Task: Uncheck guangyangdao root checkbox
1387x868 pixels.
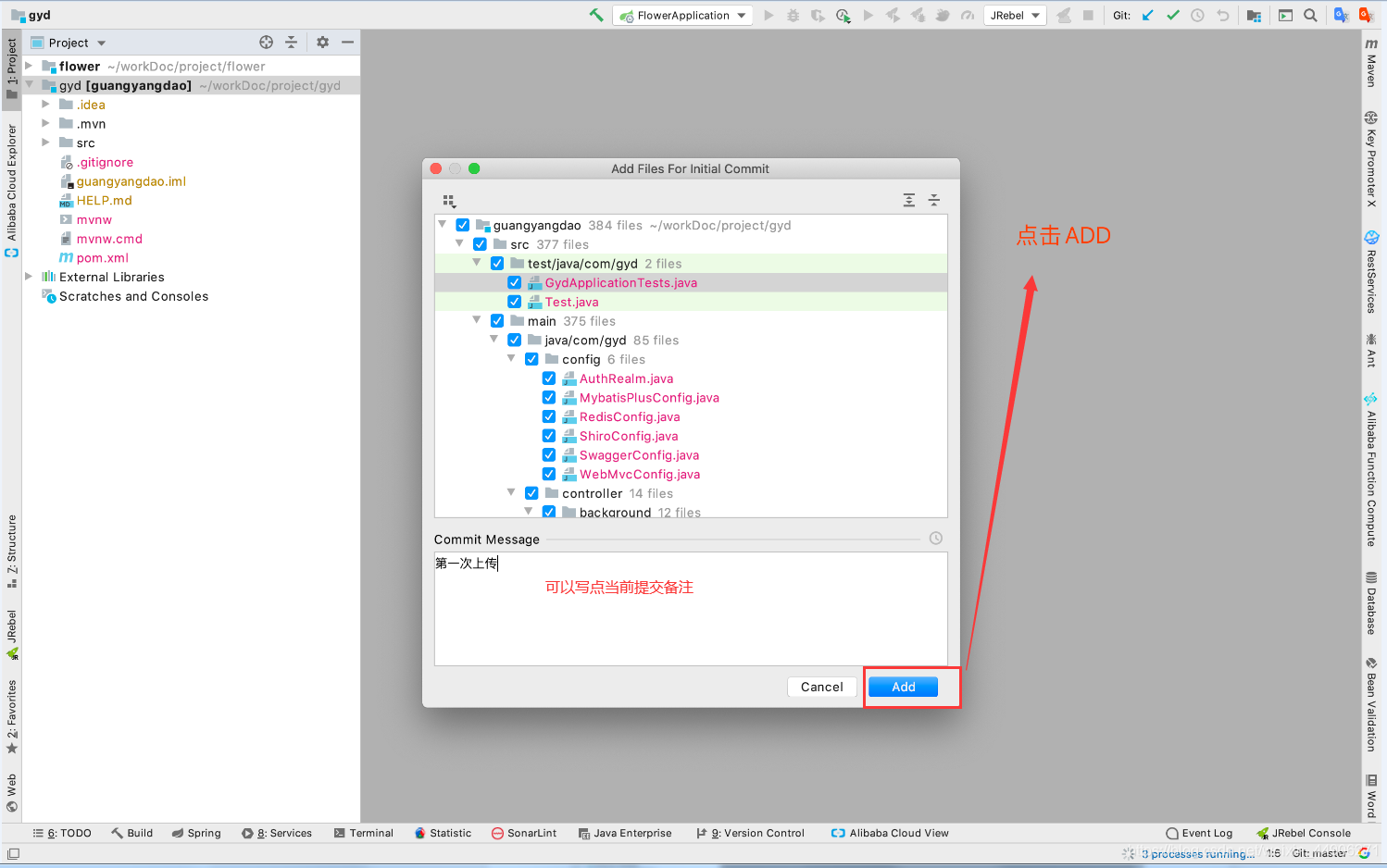Action: point(463,225)
